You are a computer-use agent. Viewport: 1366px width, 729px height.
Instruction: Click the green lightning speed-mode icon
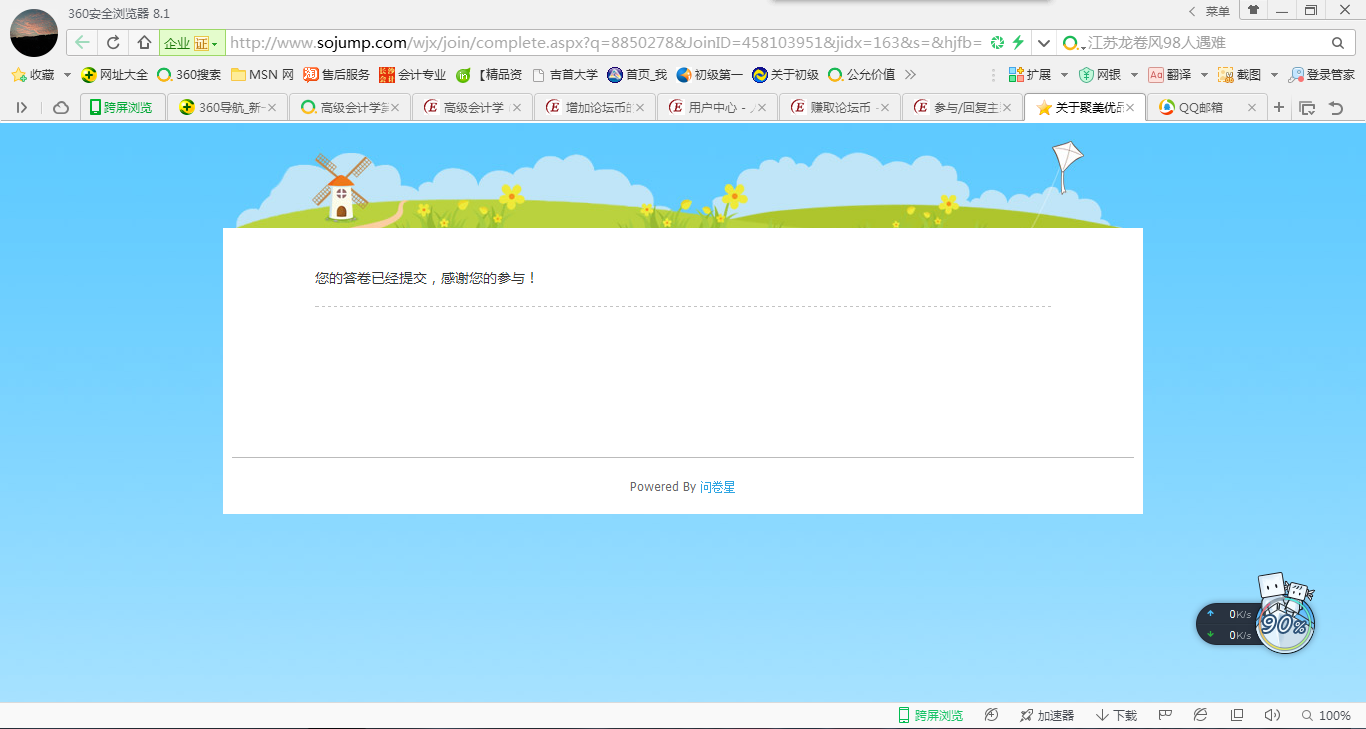1018,43
